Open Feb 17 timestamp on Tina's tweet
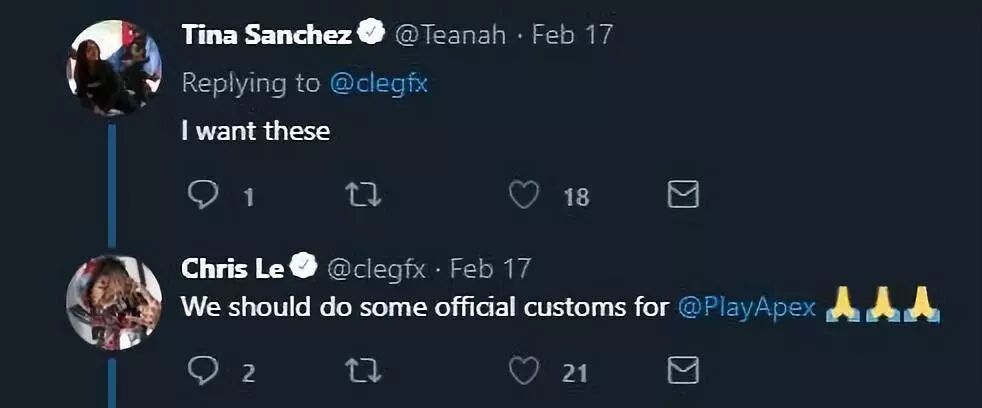Screen dimensions: 982x408 572,34
